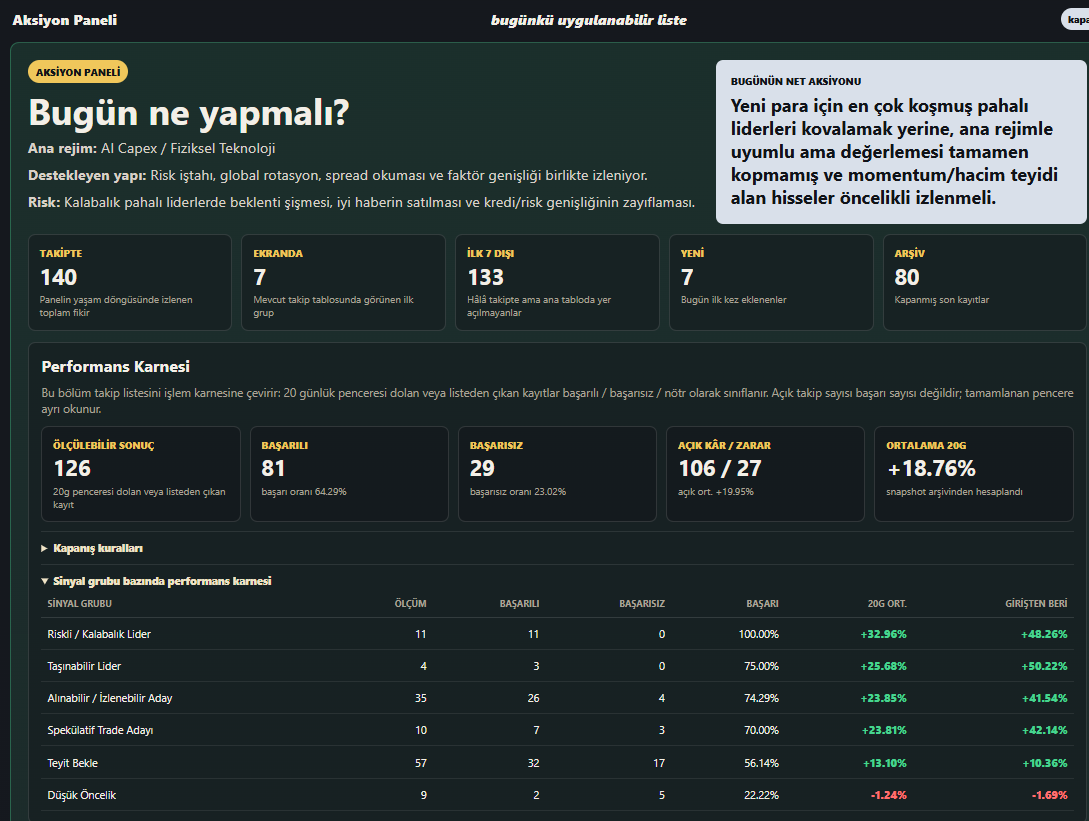
Task: Click 'başarısız oranı 23.02%' text
Action: 517,491
